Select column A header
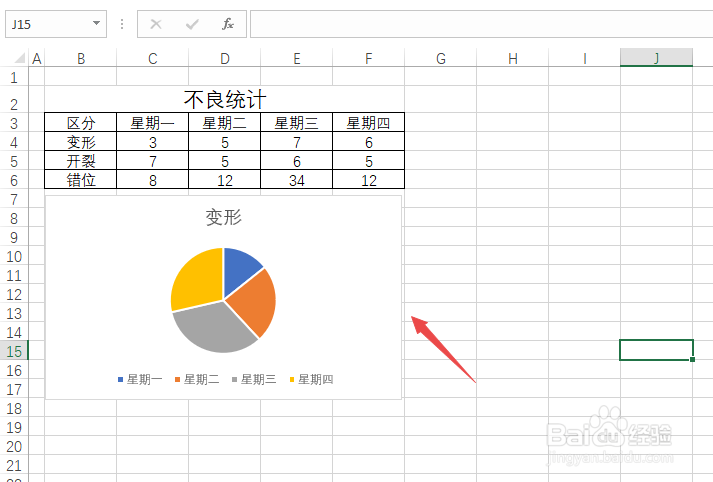Image resolution: width=713 pixels, height=482 pixels. [x=37, y=58]
